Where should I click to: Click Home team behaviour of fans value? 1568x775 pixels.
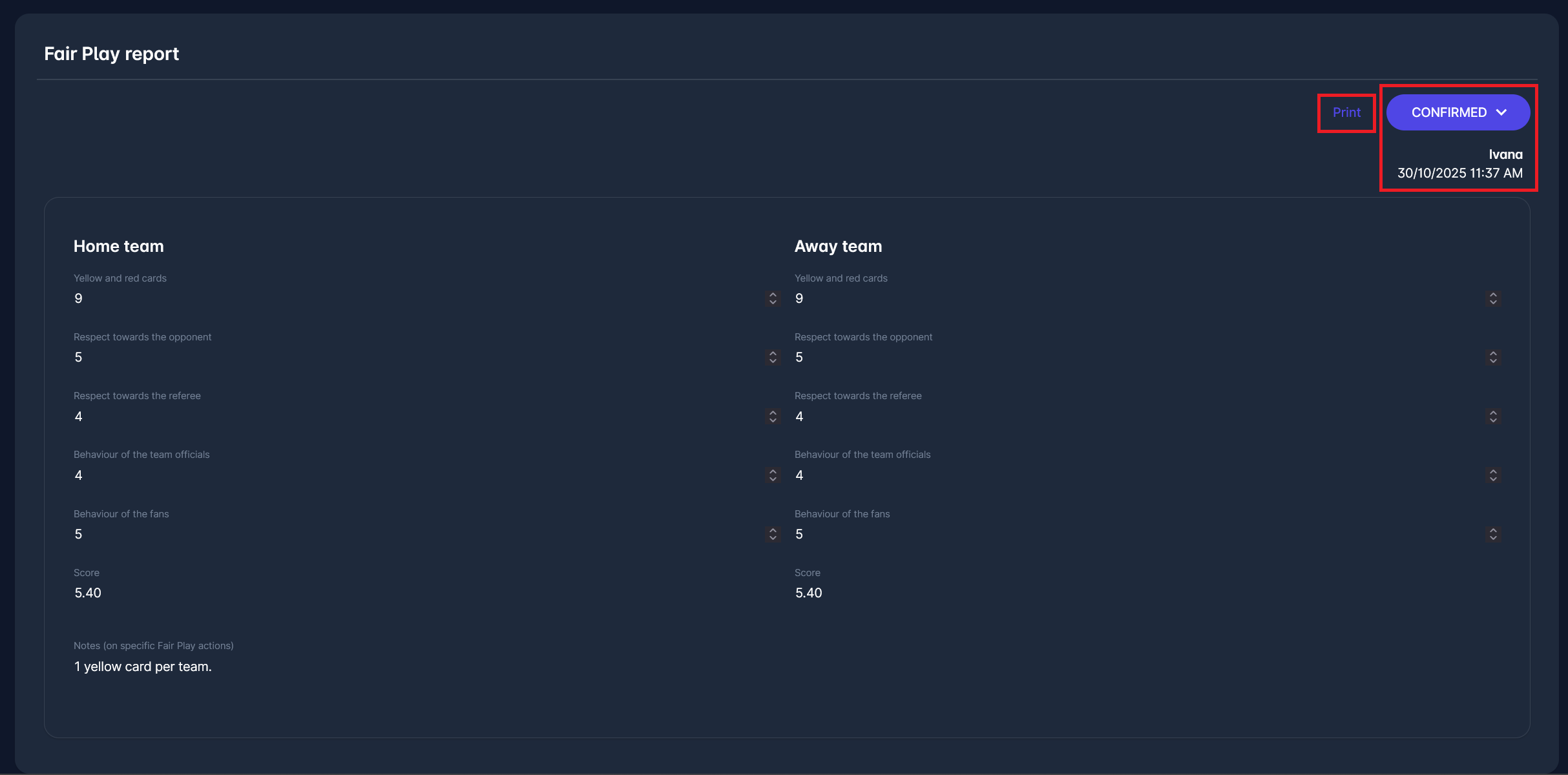[79, 534]
